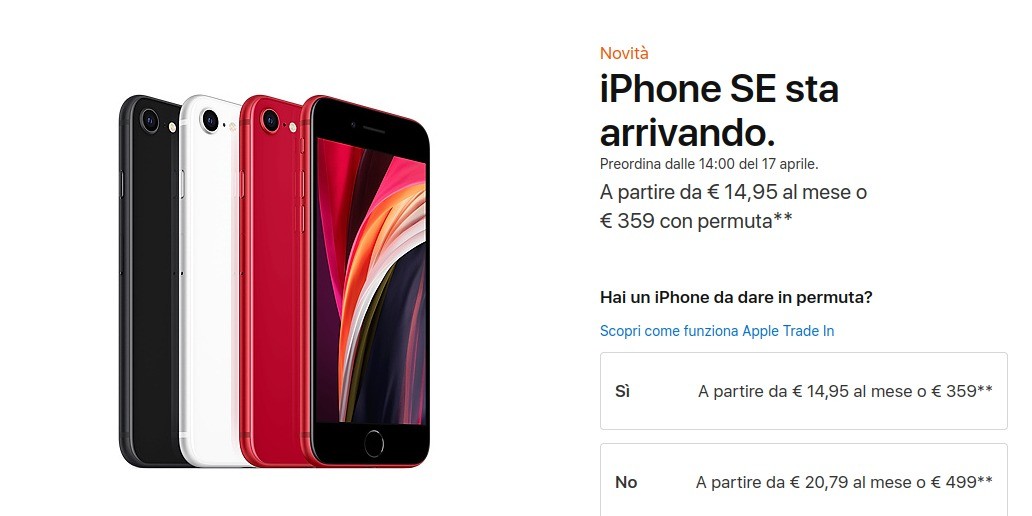
Task: Click '€ 359 con permuta**' price text
Action: point(696,221)
